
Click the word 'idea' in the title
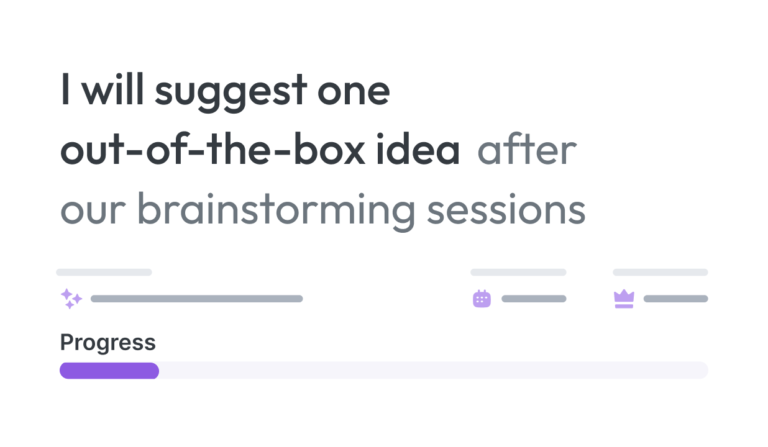point(418,150)
